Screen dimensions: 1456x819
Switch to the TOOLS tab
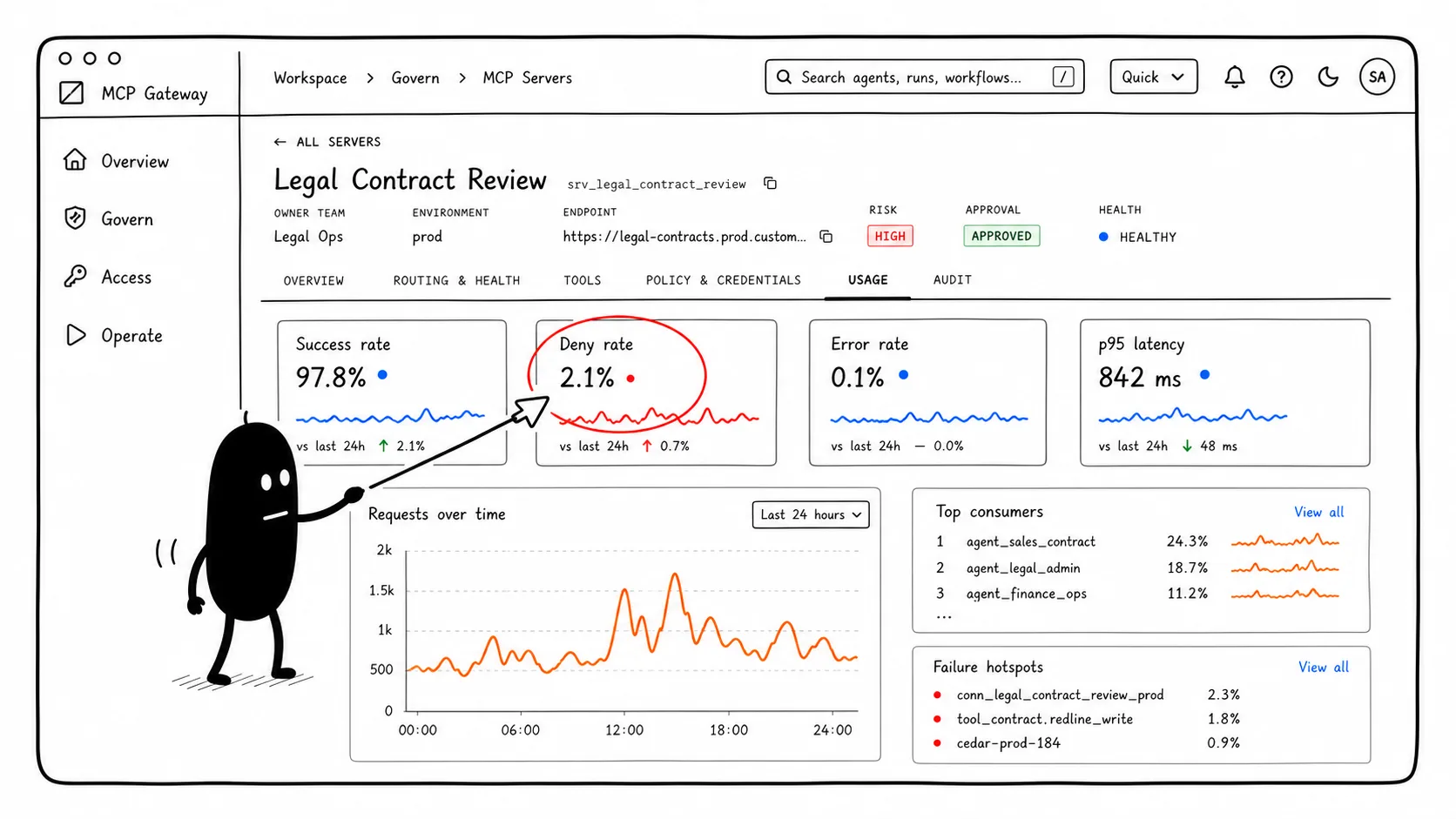tap(583, 280)
